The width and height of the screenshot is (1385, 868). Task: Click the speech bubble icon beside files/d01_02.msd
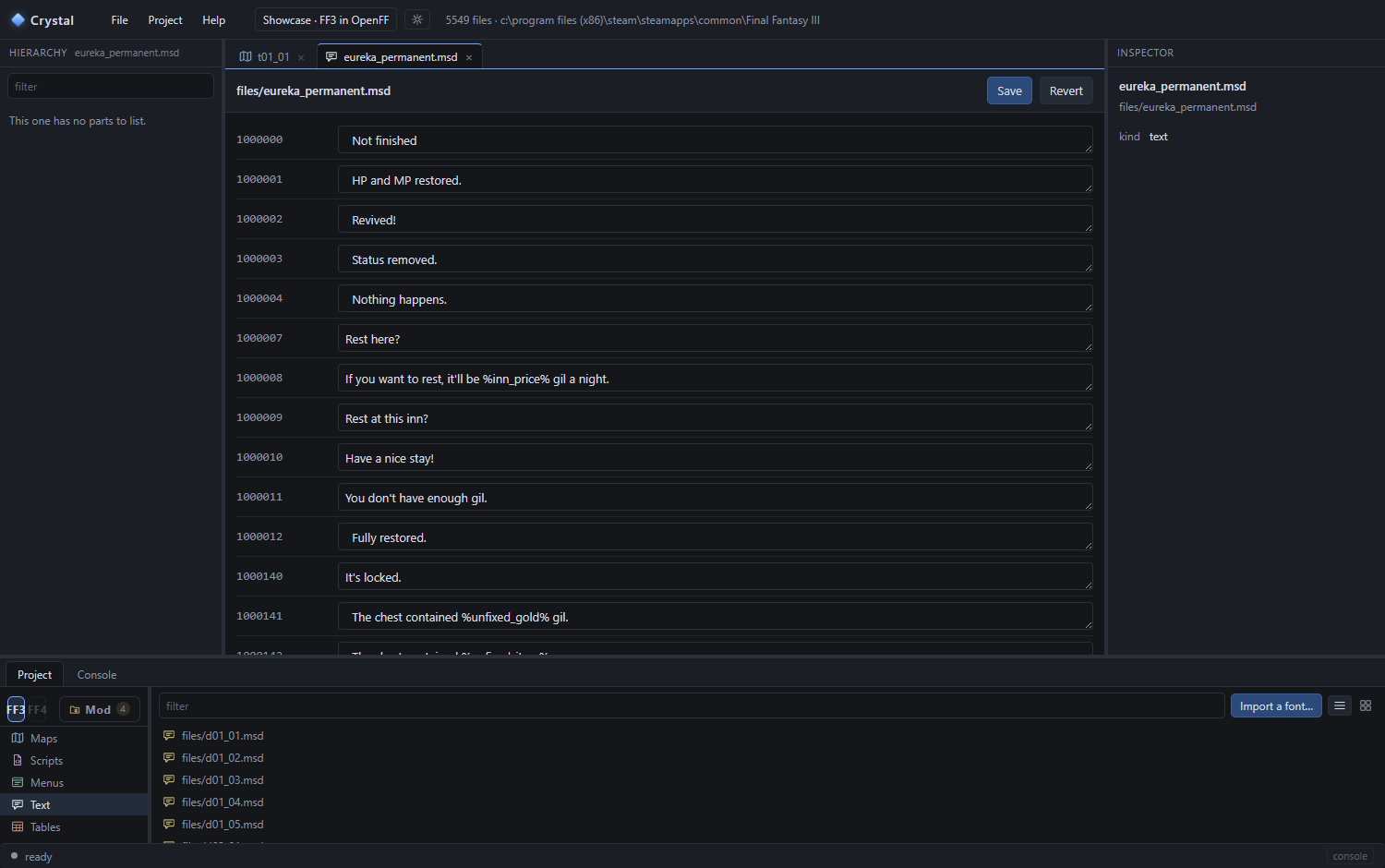pos(169,758)
